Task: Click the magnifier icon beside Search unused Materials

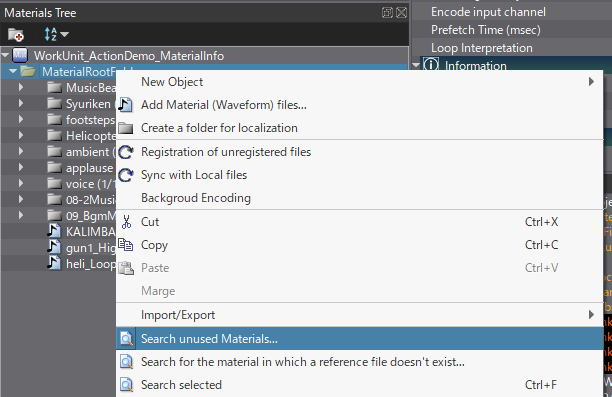Action: 126,338
